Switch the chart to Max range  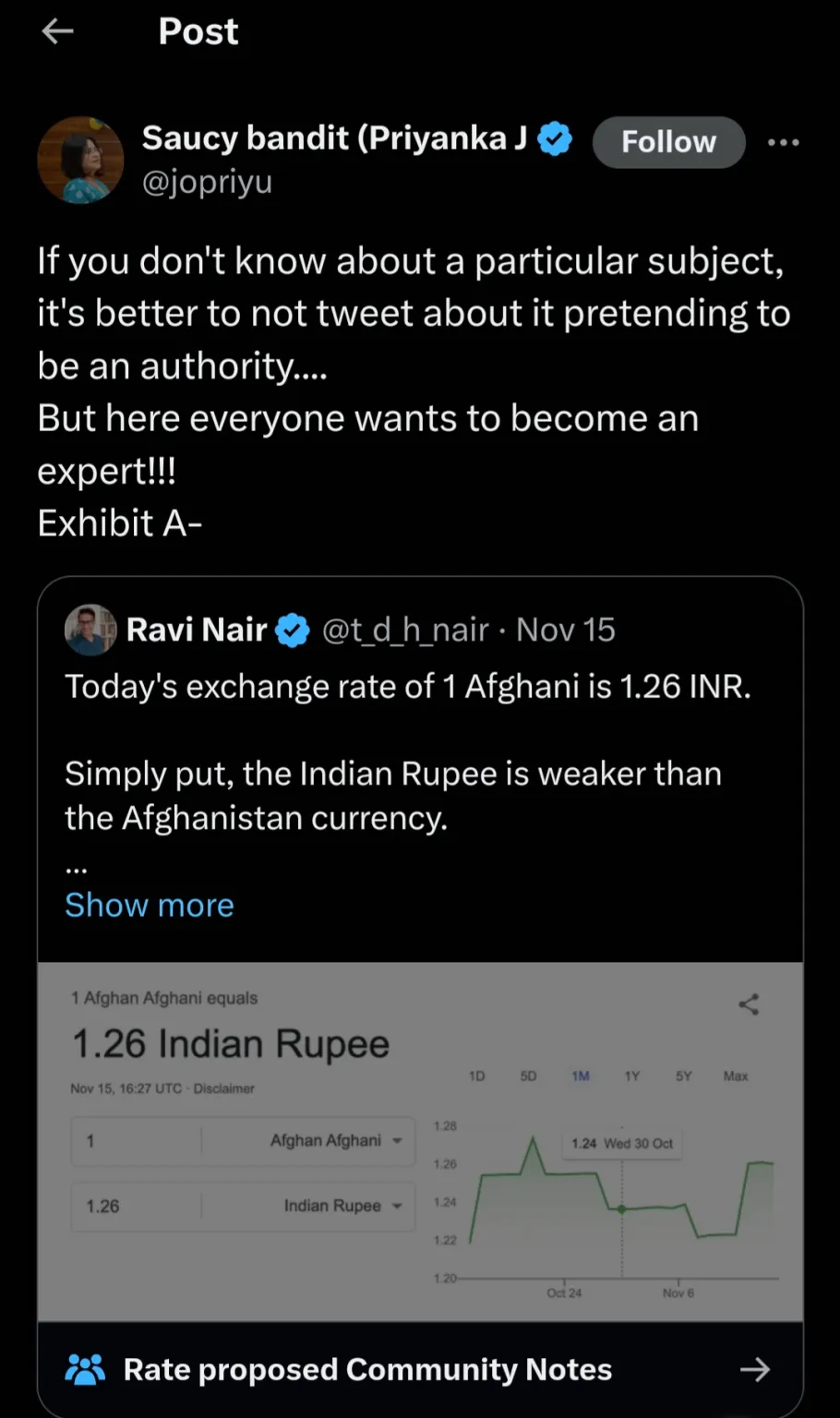click(736, 1076)
